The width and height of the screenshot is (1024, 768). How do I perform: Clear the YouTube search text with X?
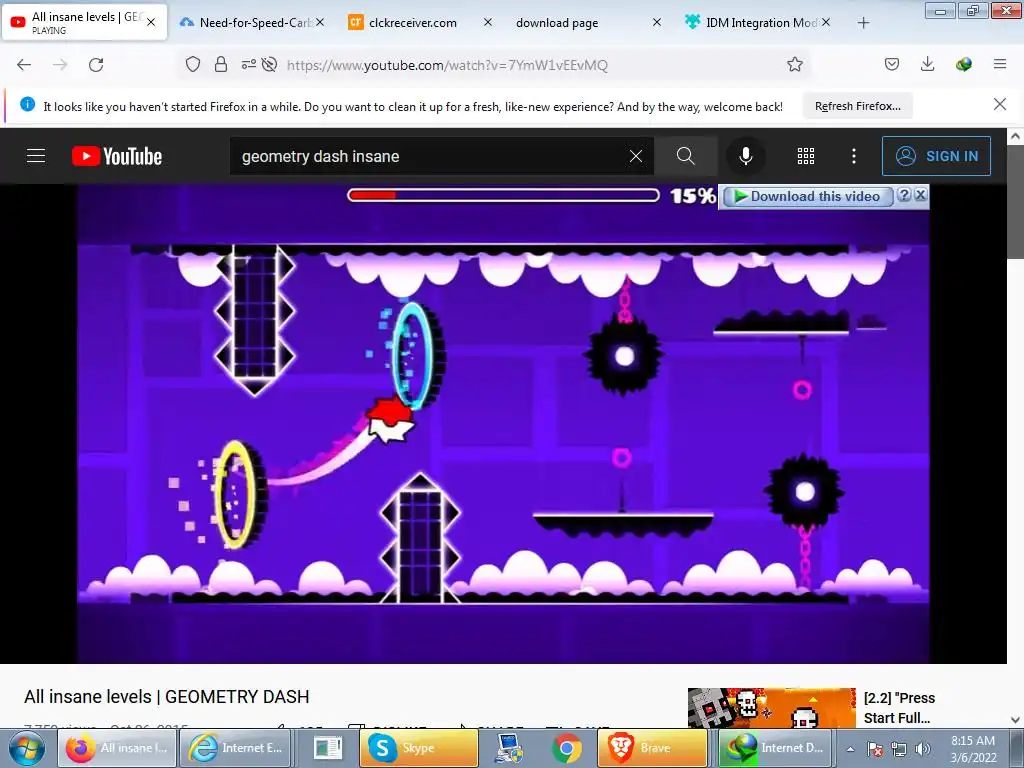(635, 156)
